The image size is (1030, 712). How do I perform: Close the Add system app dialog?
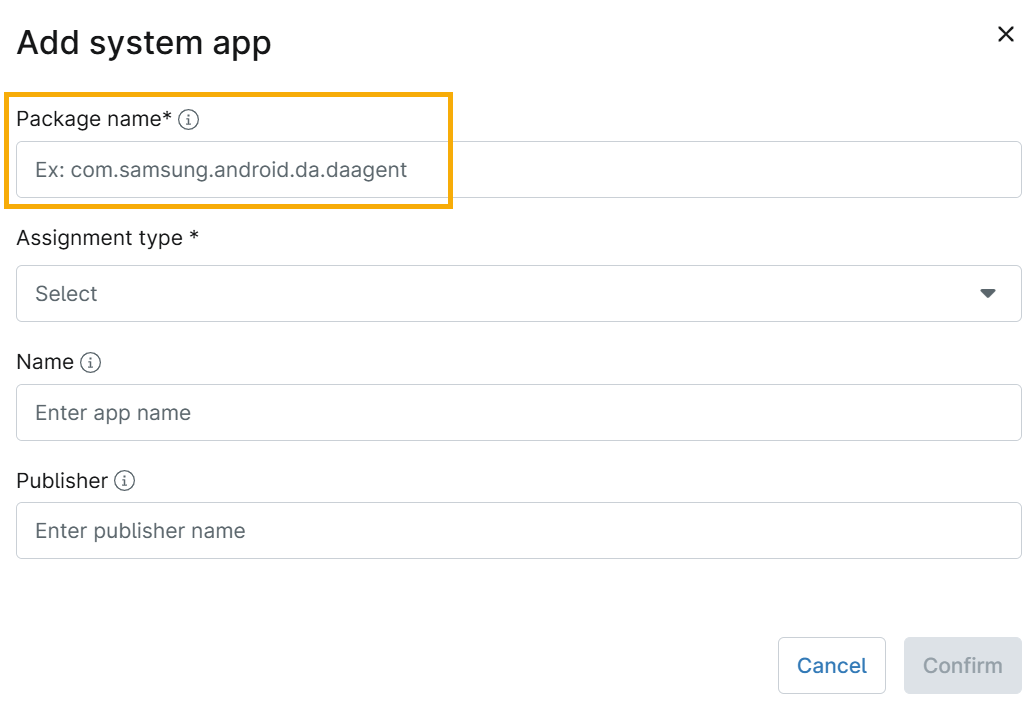coord(1006,35)
